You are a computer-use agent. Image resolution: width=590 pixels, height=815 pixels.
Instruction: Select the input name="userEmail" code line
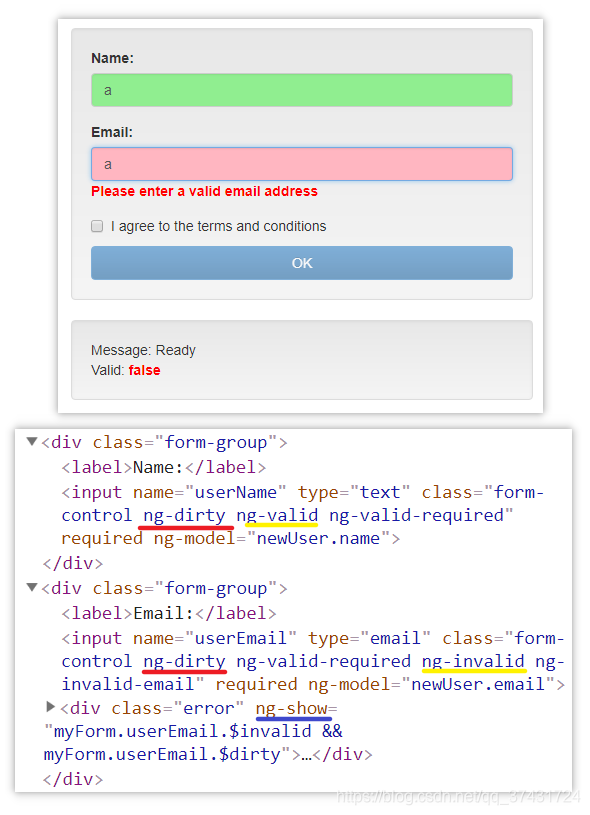pos(313,661)
